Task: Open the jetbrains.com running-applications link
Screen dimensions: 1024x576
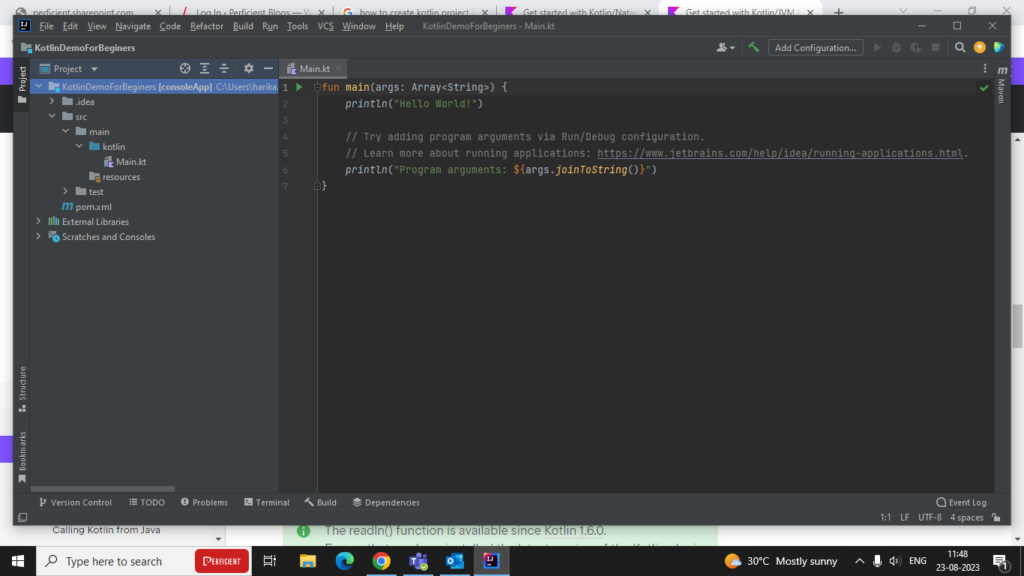Action: (x=780, y=154)
